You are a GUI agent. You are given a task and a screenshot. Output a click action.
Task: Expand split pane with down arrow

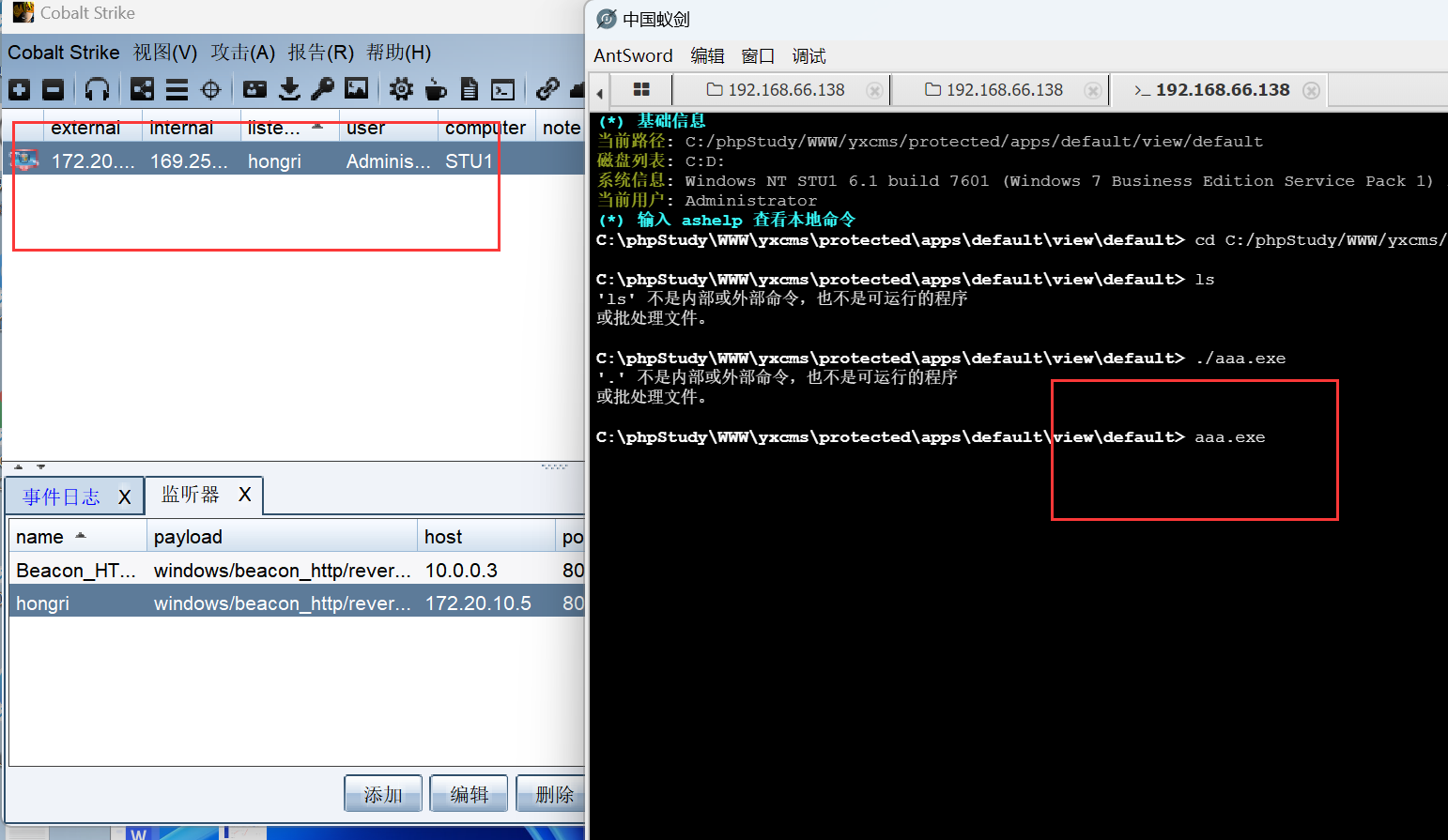pyautogui.click(x=40, y=466)
